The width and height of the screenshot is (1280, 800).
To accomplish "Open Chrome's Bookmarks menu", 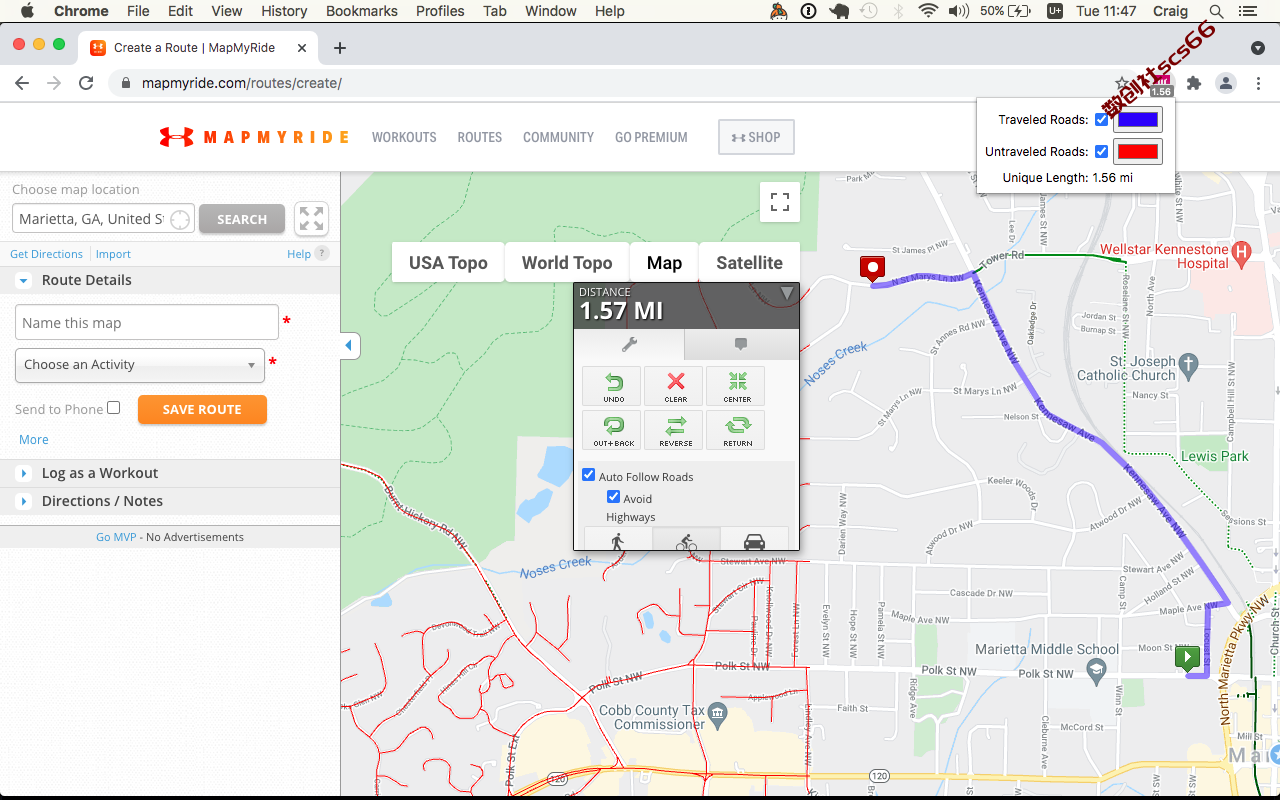I will pyautogui.click(x=362, y=11).
